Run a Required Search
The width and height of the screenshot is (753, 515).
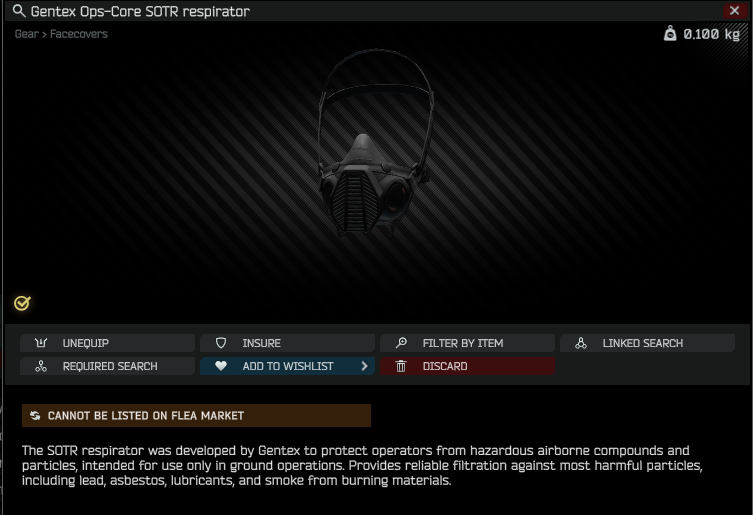pos(108,366)
